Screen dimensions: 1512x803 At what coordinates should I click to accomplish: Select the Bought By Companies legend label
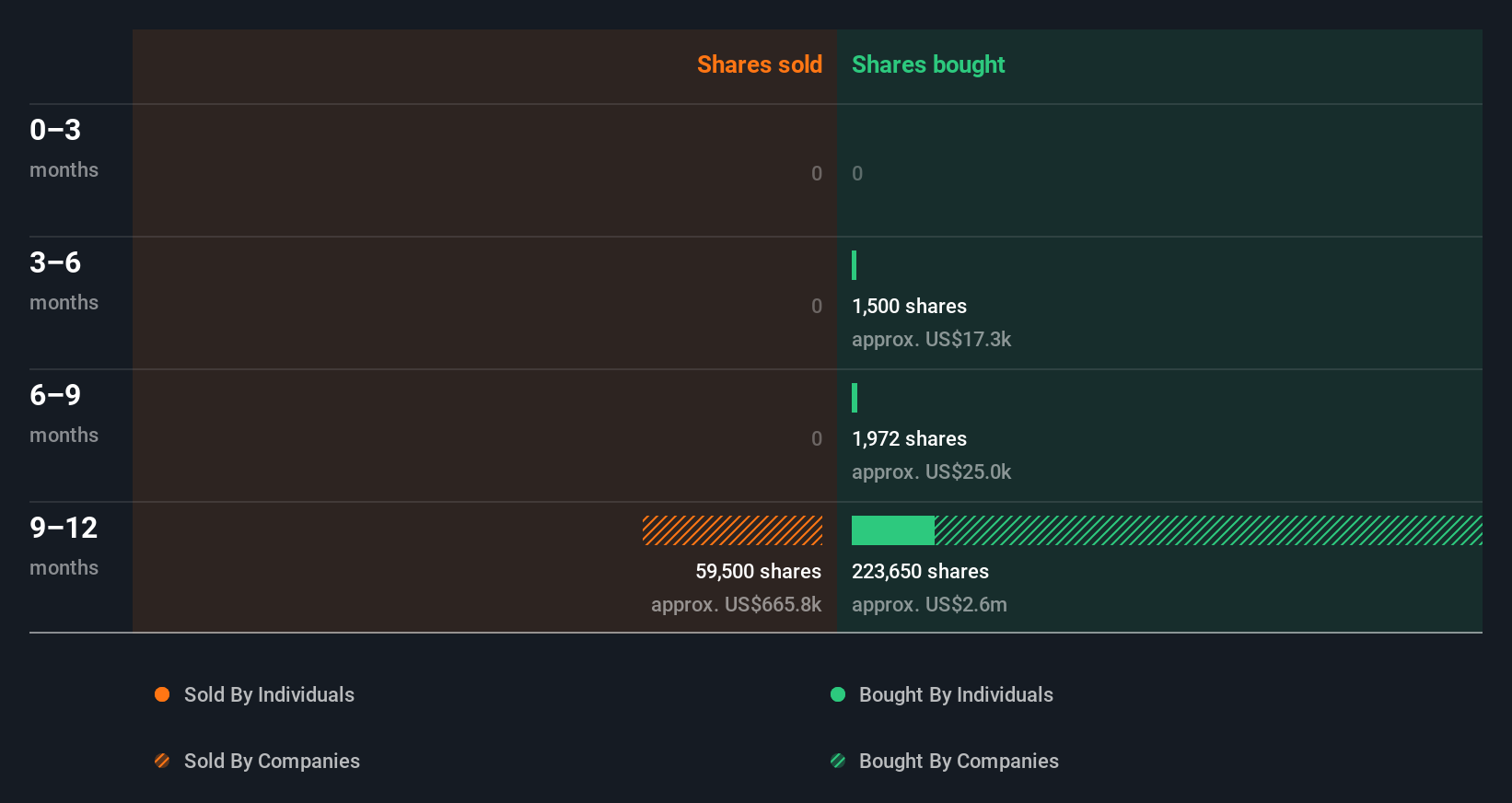(959, 761)
